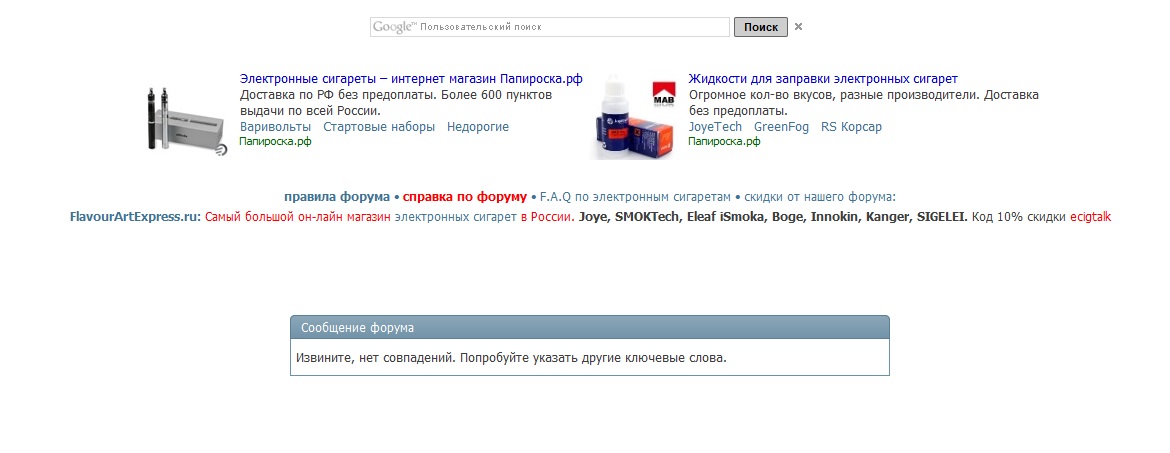Click the brand list Joye, SMOKTech, Eleaf iSmoka

[773, 217]
